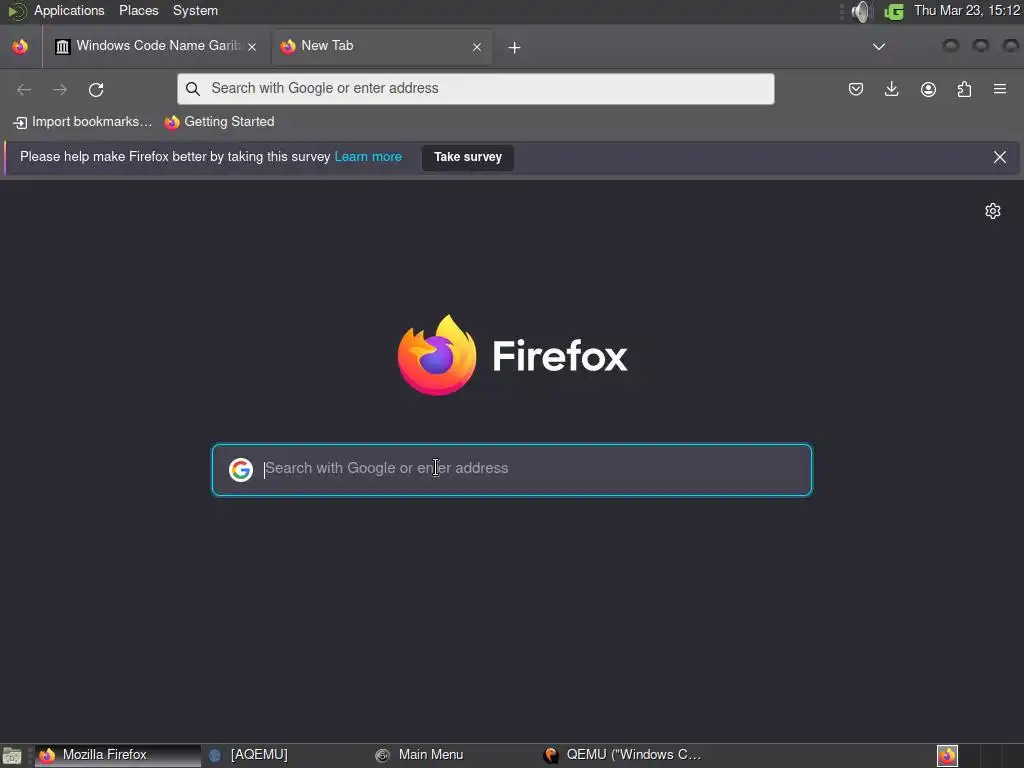Click the top address bar field
The width and height of the screenshot is (1024, 768).
(x=475, y=89)
